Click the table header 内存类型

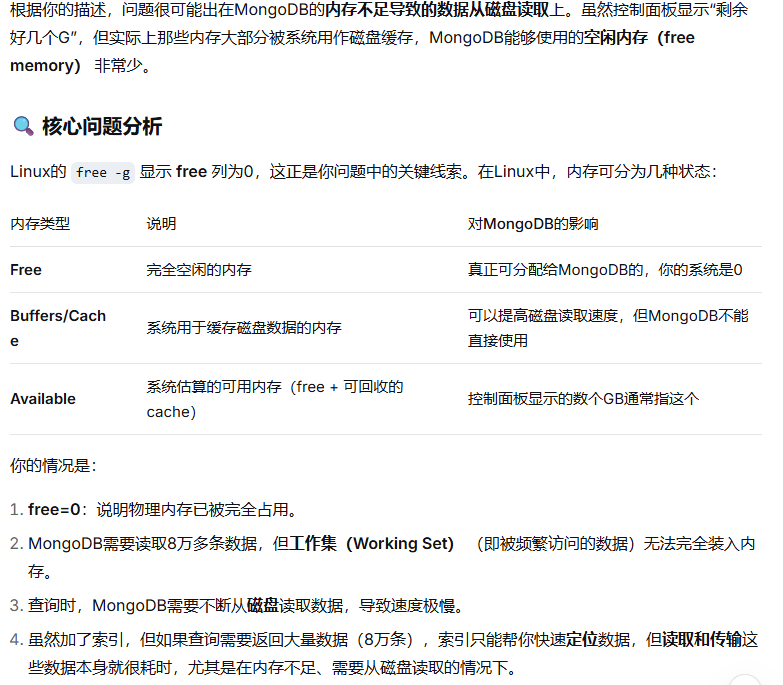click(40, 224)
